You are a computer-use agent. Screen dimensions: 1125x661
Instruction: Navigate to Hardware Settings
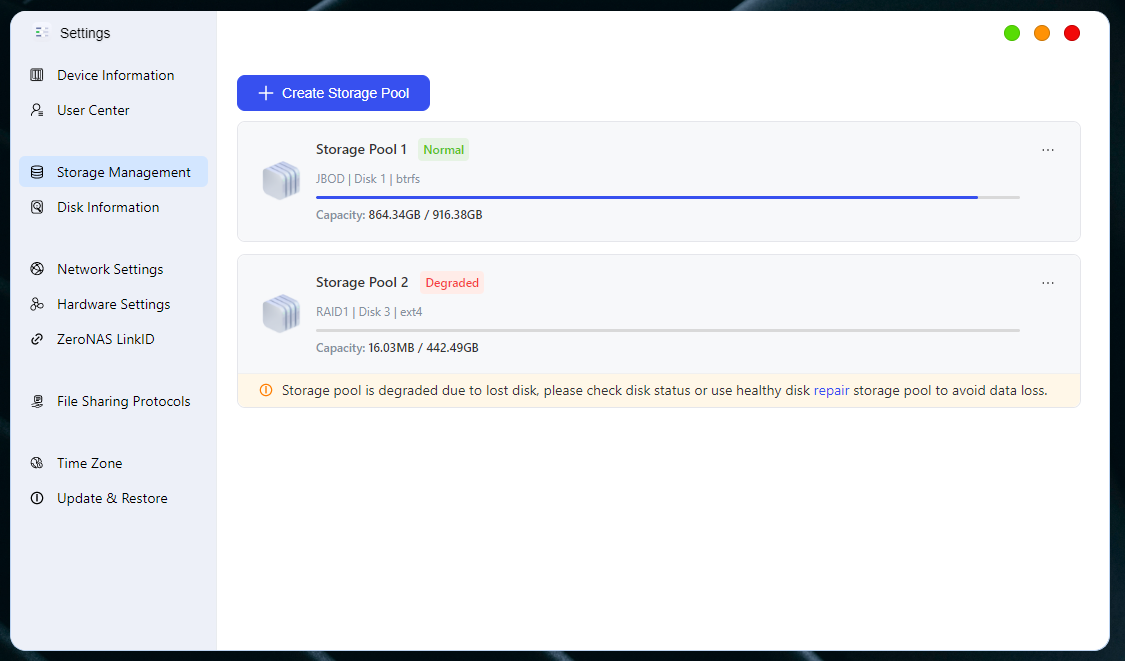[113, 304]
